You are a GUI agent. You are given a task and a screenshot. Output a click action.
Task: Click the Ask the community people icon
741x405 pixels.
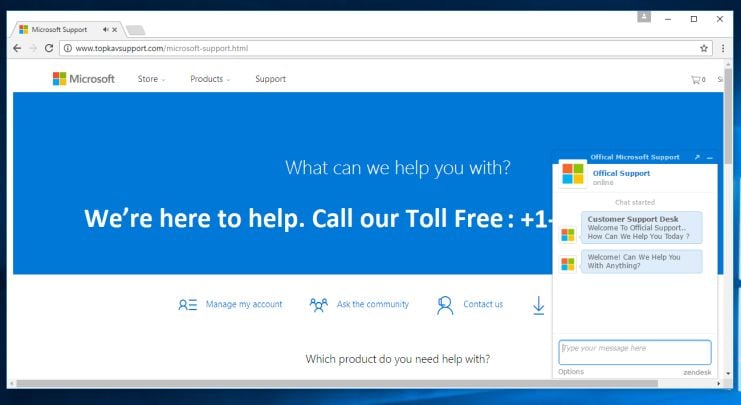coord(319,305)
